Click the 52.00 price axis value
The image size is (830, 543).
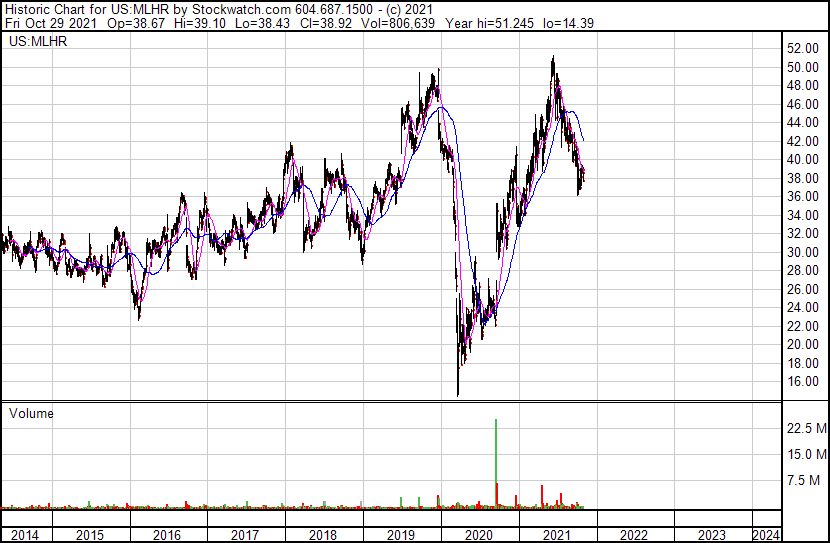[803, 48]
